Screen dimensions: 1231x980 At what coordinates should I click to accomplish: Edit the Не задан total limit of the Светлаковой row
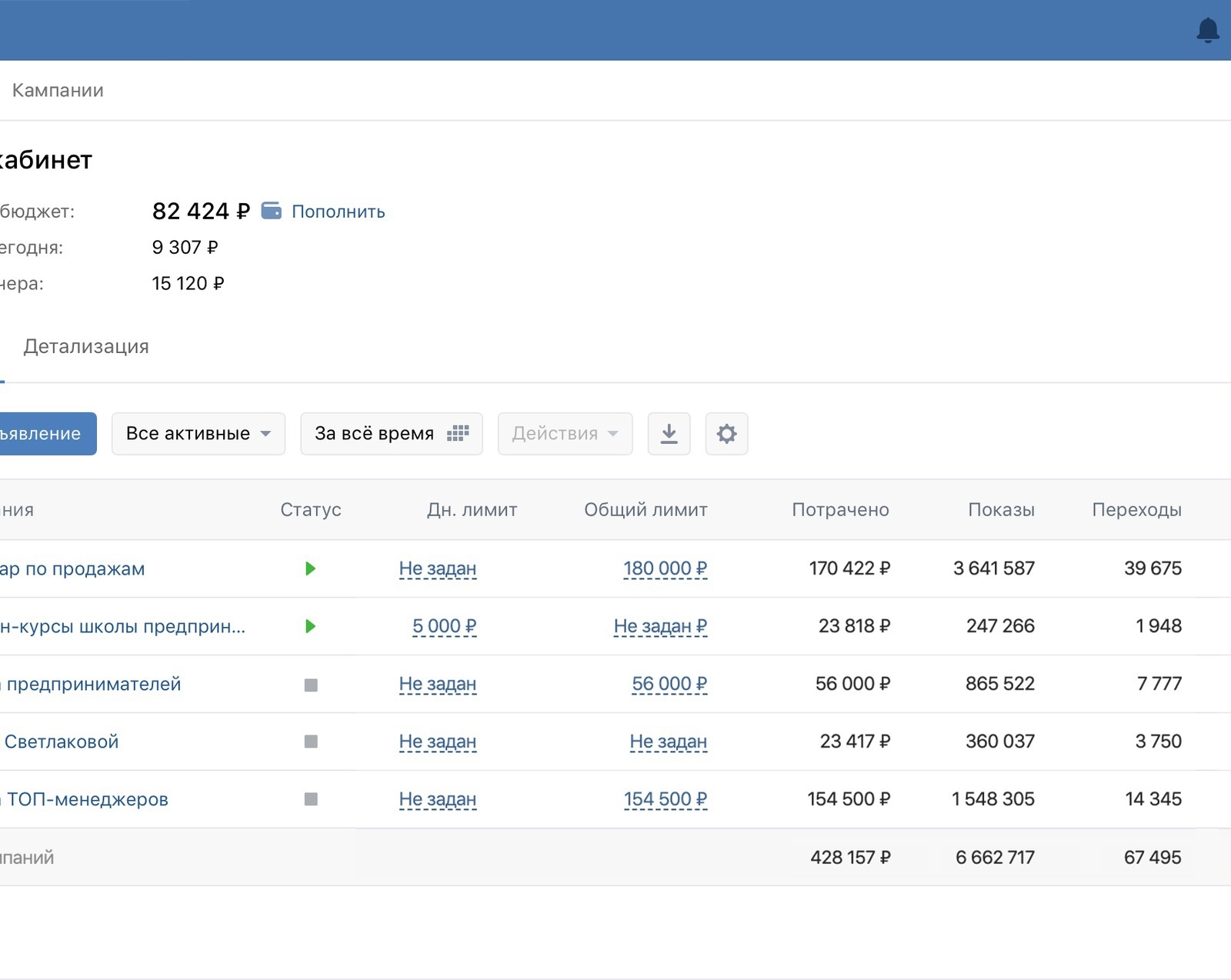pos(669,742)
